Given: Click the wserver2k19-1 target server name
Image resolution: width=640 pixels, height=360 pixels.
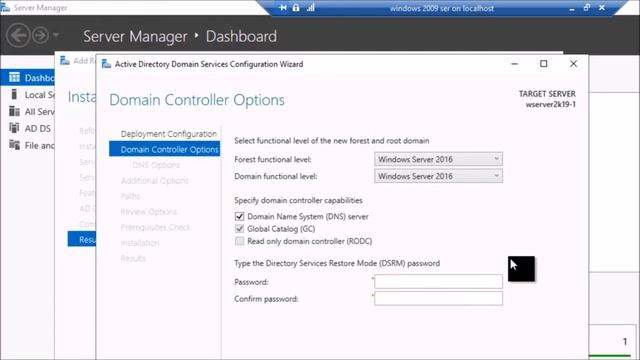Looking at the screenshot, I should pyautogui.click(x=551, y=104).
